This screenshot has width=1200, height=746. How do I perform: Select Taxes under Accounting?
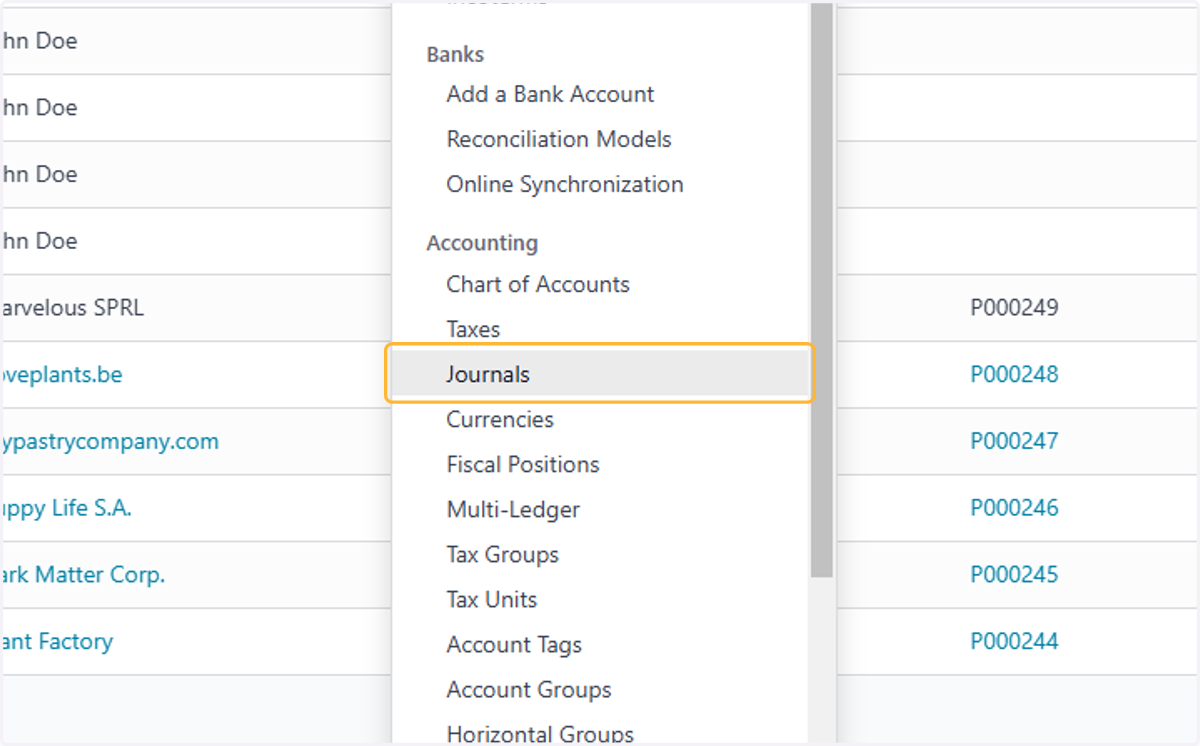pos(473,329)
